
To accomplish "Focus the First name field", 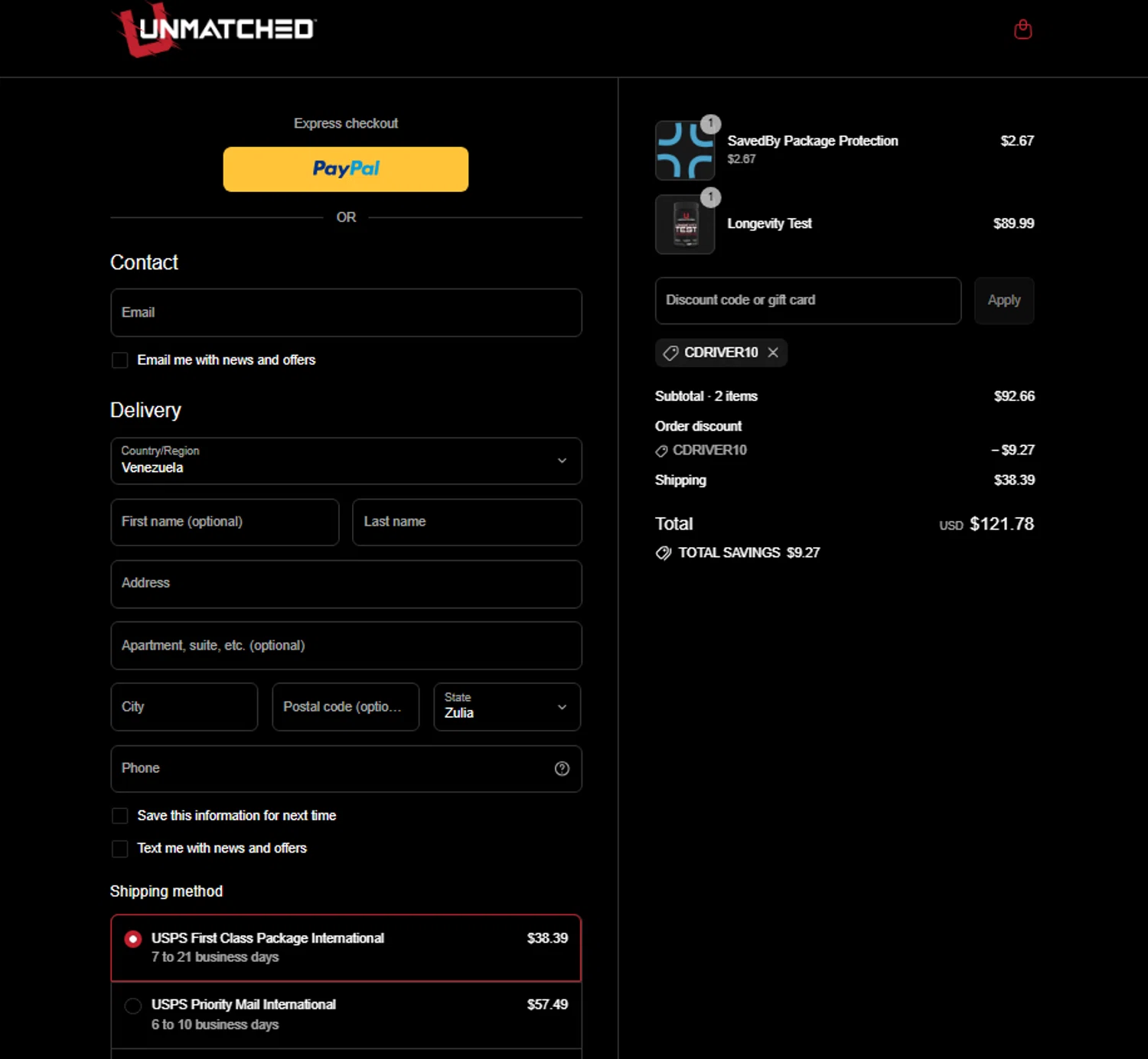I will pyautogui.click(x=225, y=522).
